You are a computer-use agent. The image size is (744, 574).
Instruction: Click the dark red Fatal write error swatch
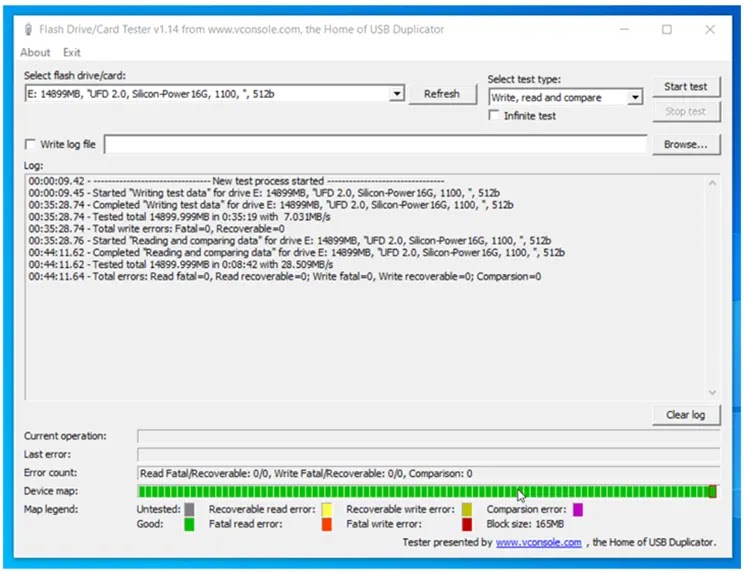[x=467, y=524]
